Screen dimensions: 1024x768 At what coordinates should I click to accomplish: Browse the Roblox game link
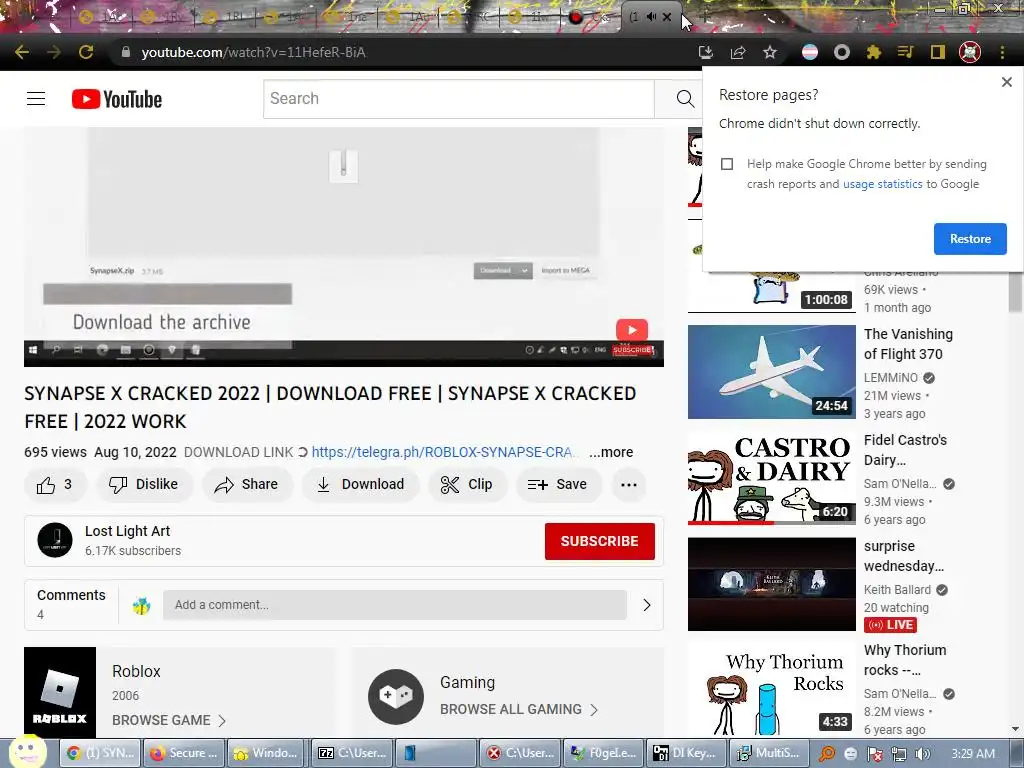point(168,720)
